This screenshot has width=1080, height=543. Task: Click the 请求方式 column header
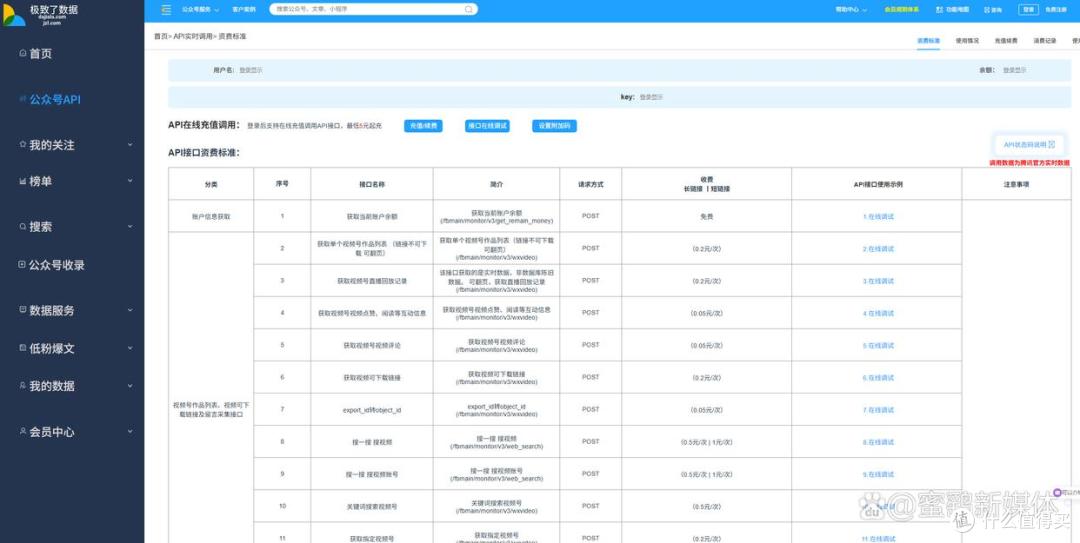click(x=591, y=185)
